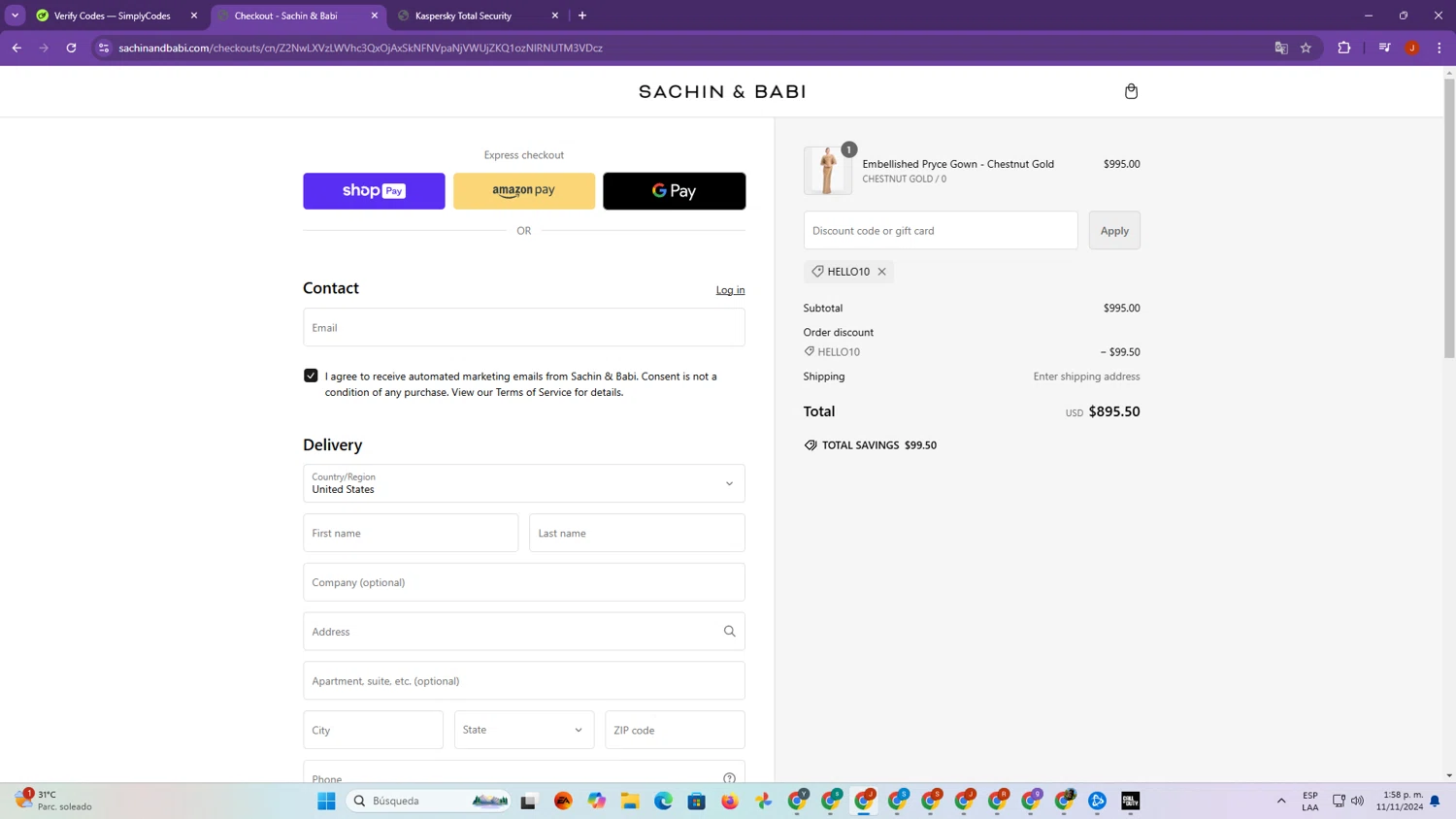Remove the HELLO10 discount code tag

tap(882, 272)
